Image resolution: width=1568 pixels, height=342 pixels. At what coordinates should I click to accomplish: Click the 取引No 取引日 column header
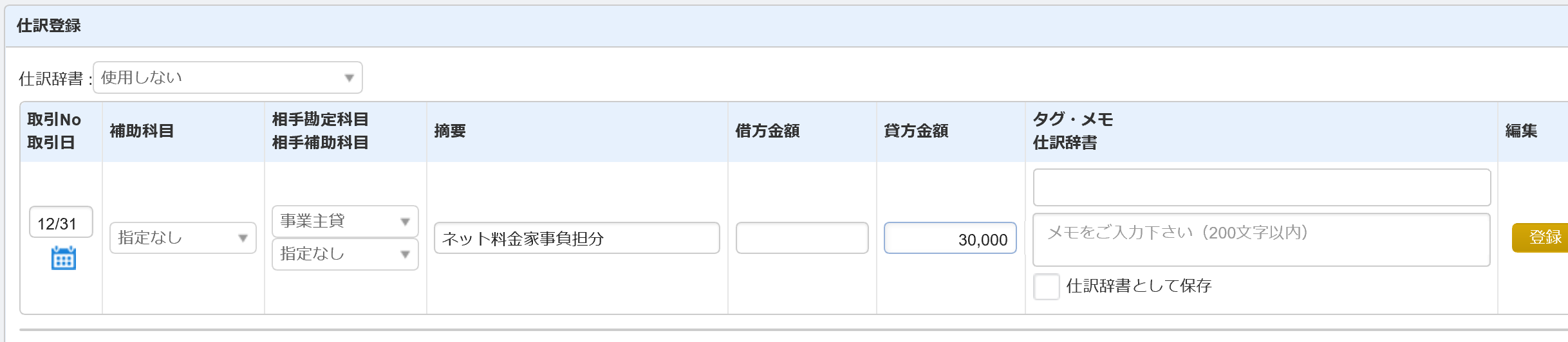pyautogui.click(x=54, y=131)
